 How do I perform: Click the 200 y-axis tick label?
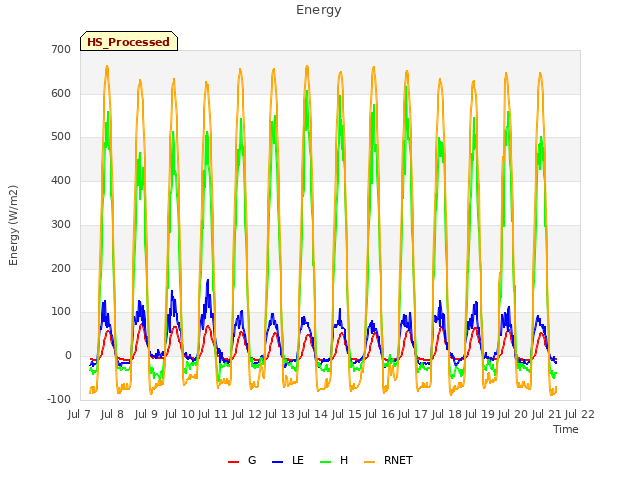coord(61,269)
